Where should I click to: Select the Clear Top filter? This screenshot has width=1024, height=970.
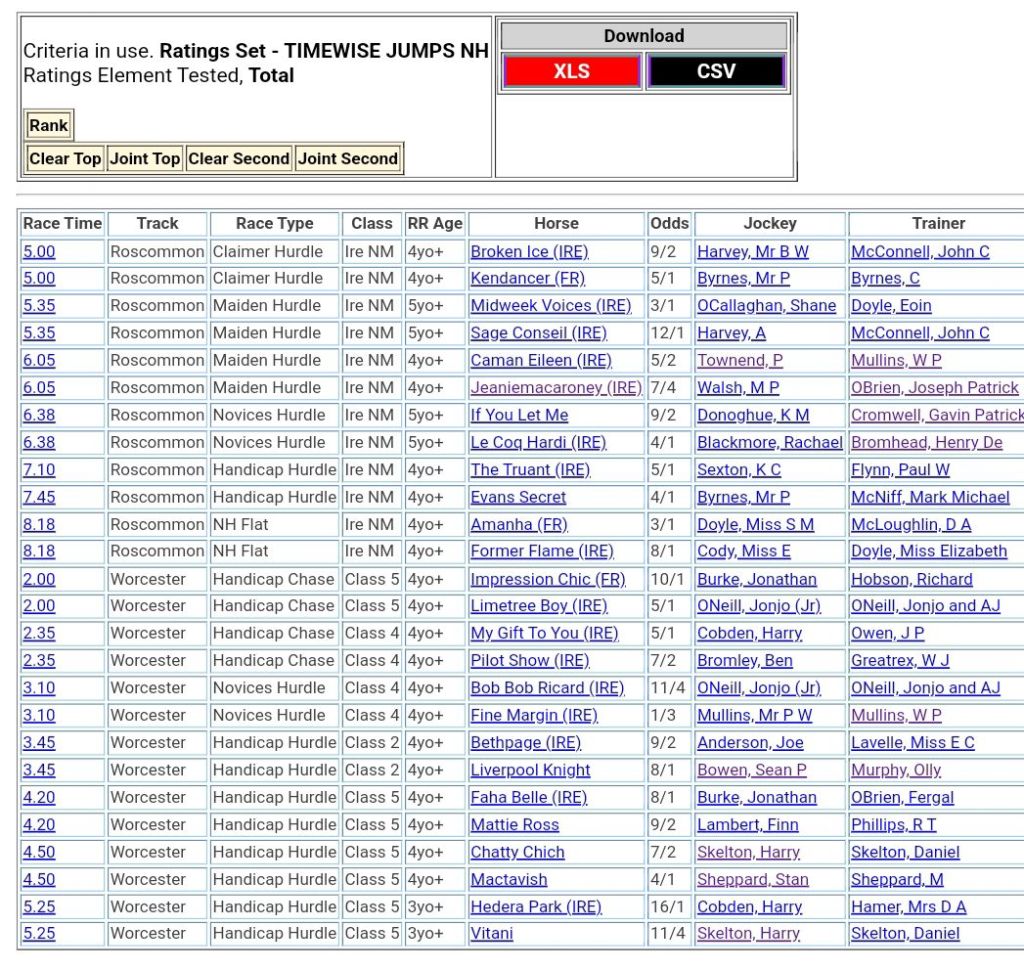tap(65, 158)
